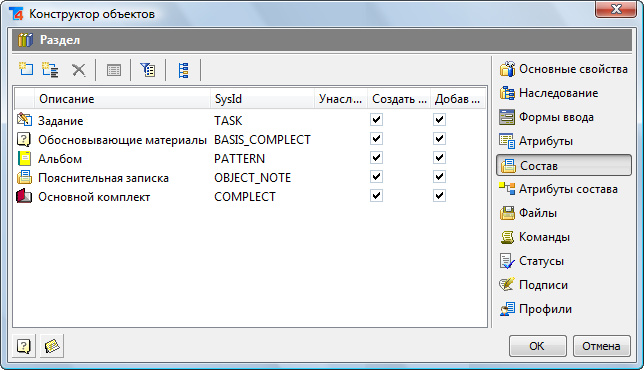Toggle Создать checkbox for Альбом
Viewport: 644px width, 370px height.
point(376,158)
